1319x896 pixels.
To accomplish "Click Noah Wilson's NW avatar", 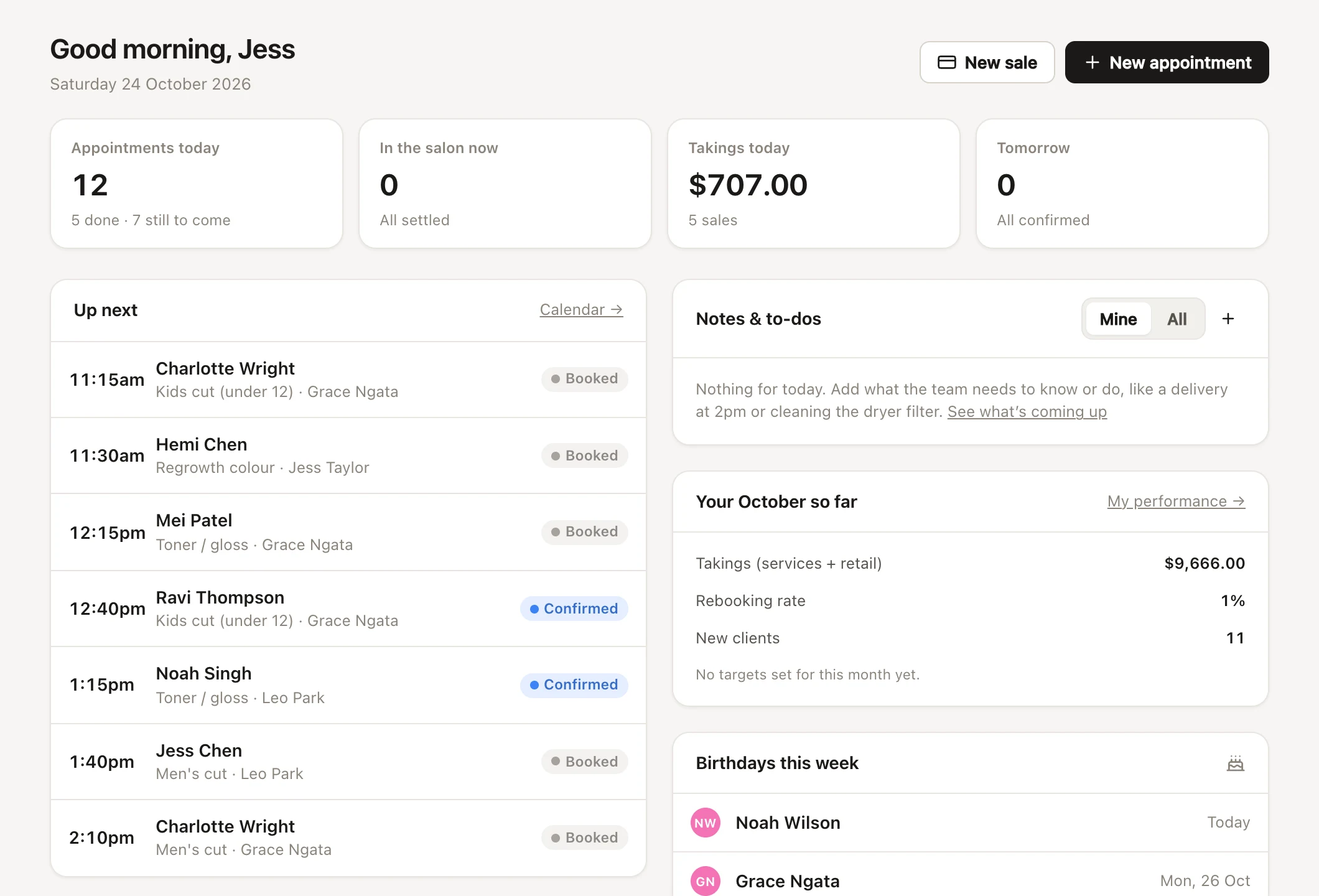I will coord(706,823).
